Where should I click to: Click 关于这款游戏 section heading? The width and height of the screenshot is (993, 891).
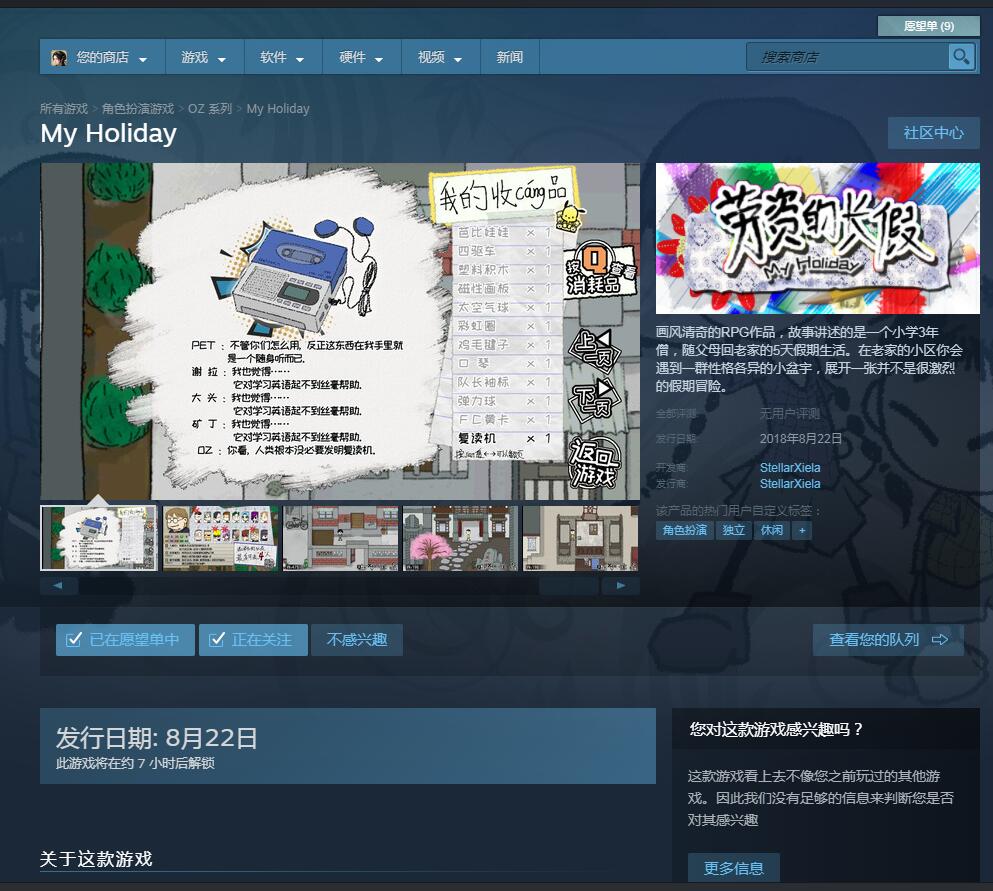pos(96,859)
